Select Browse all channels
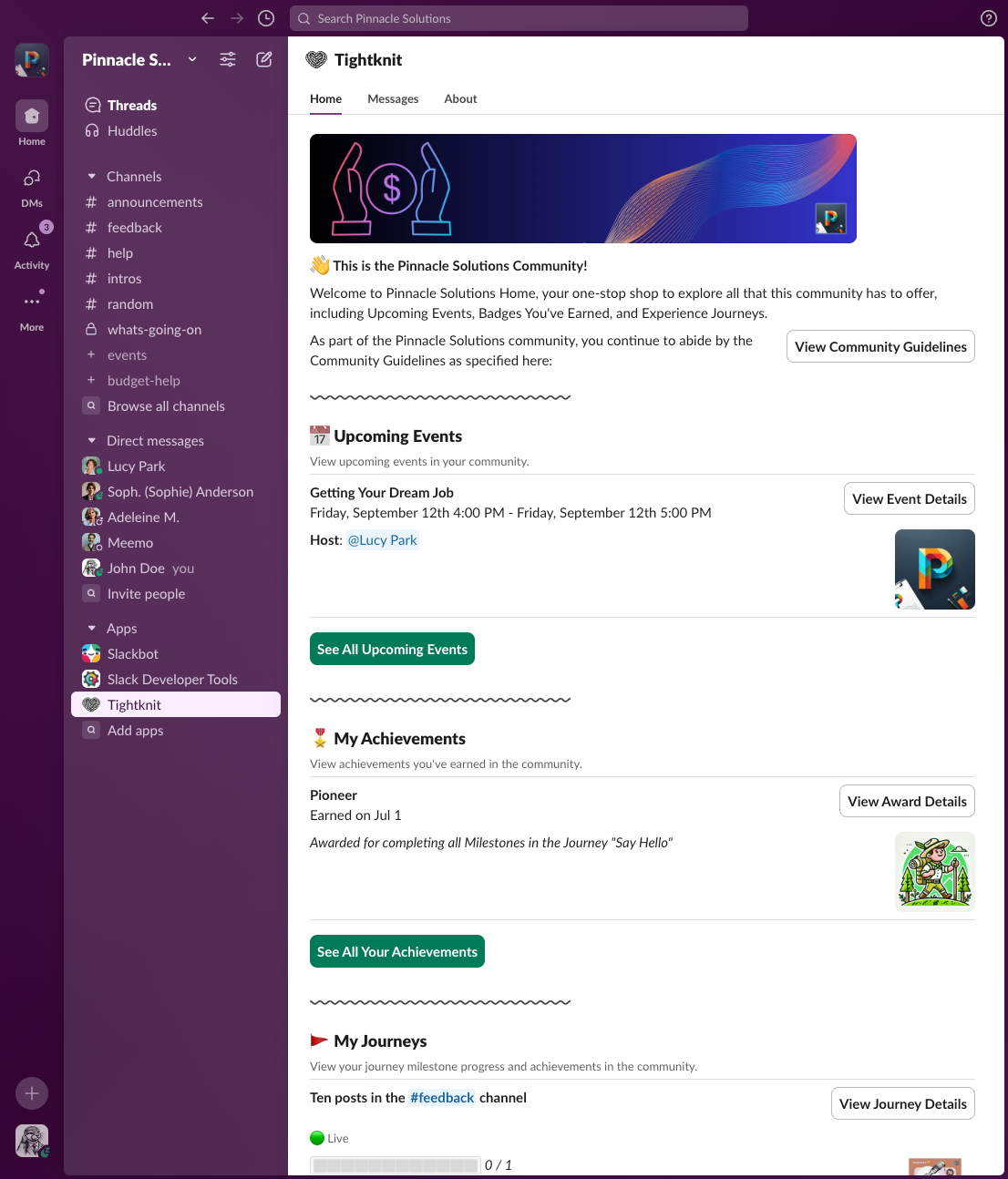The image size is (1008, 1179). (x=176, y=406)
